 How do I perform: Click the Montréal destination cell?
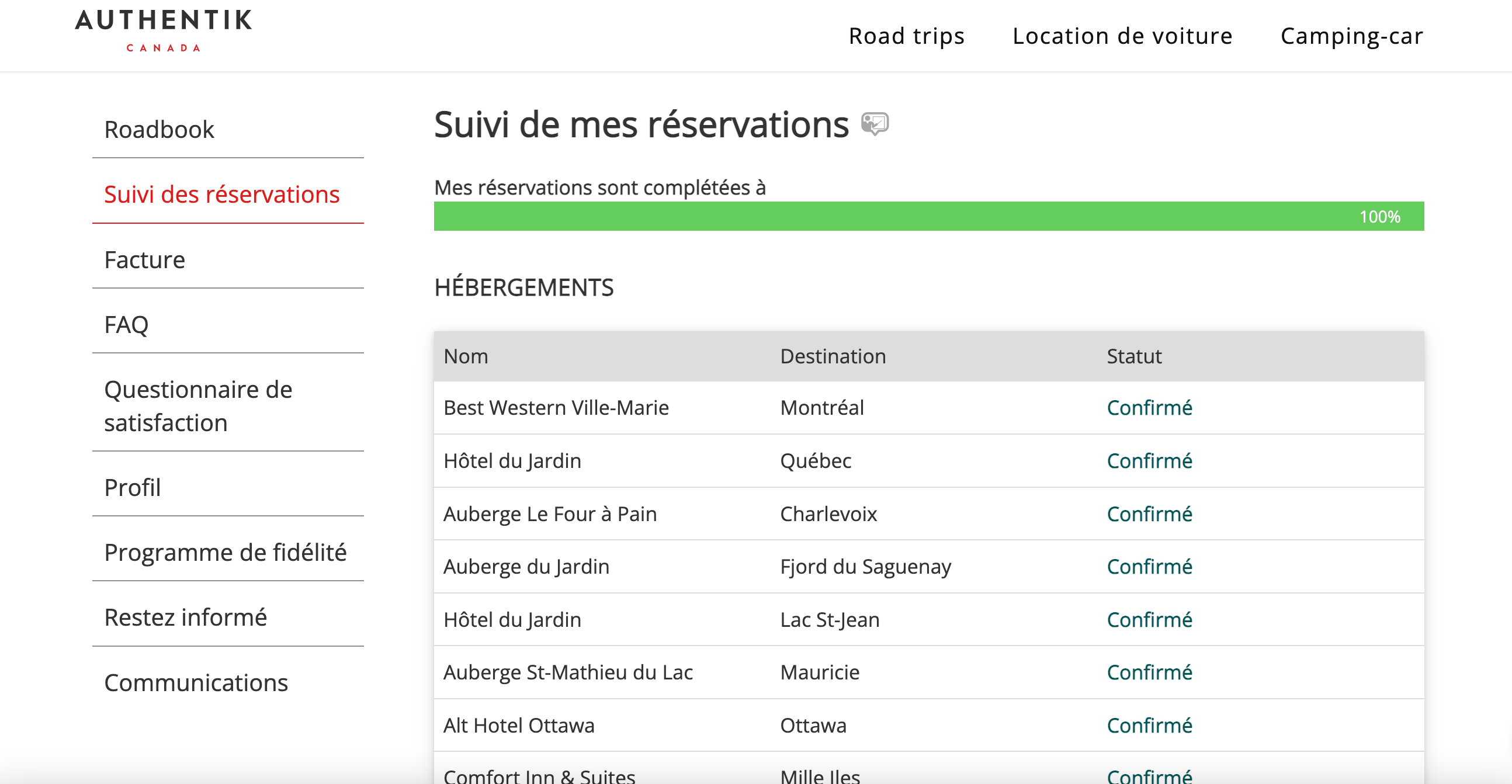coord(822,408)
